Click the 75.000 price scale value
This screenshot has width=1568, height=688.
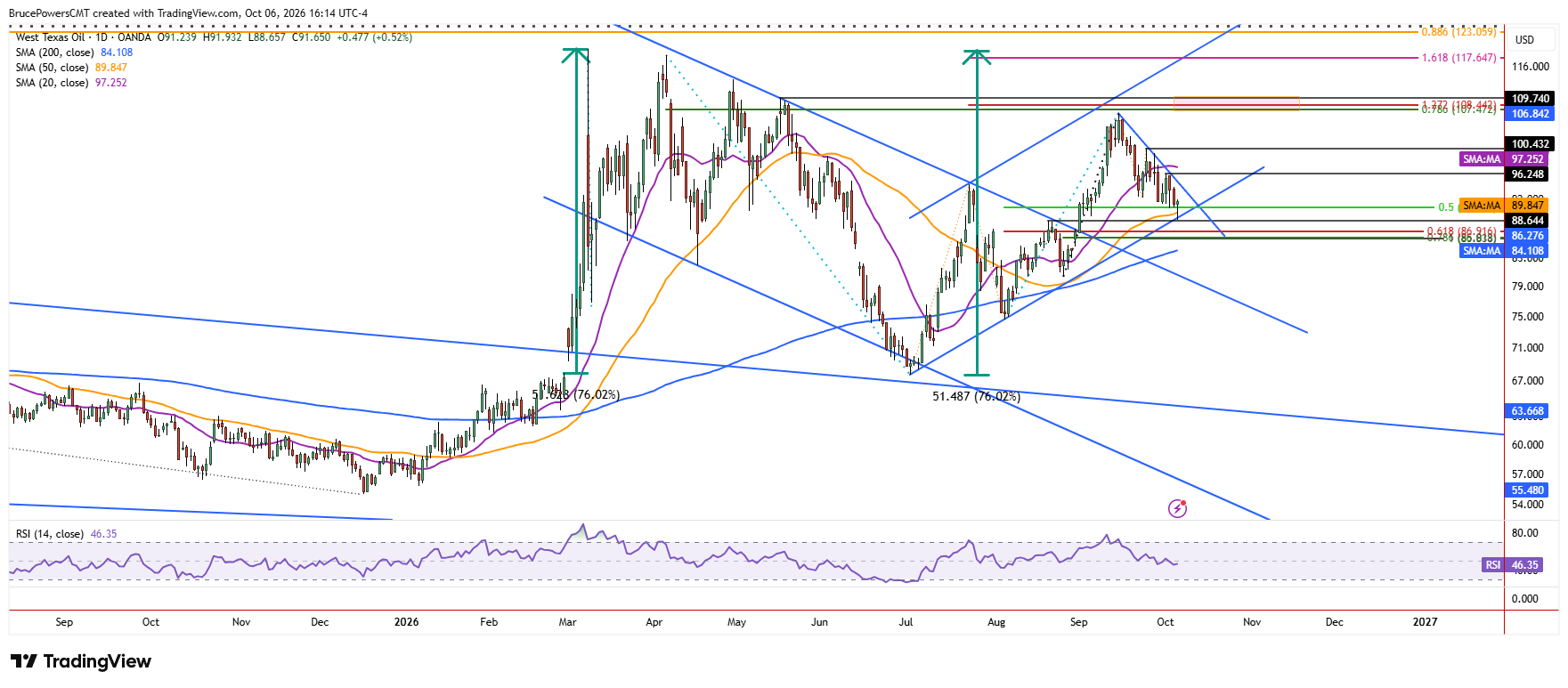pos(1528,317)
